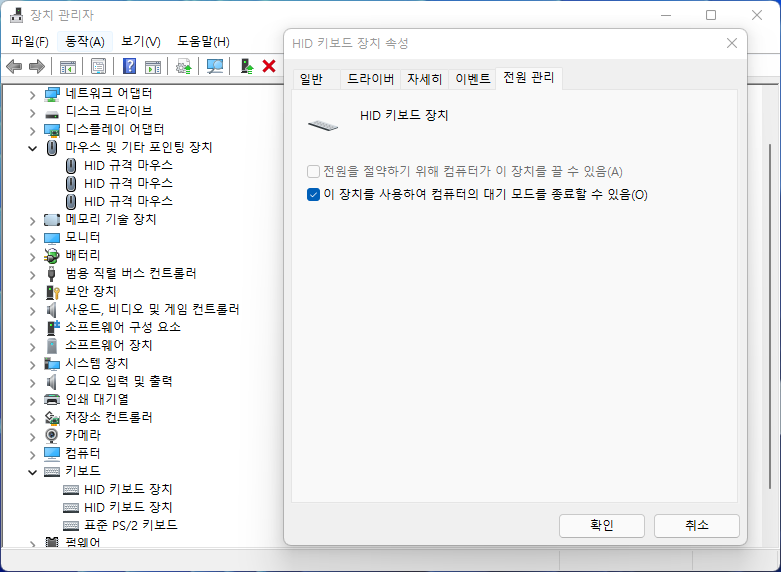Expand the 인쇄 대기열 node chevron

click(32, 401)
